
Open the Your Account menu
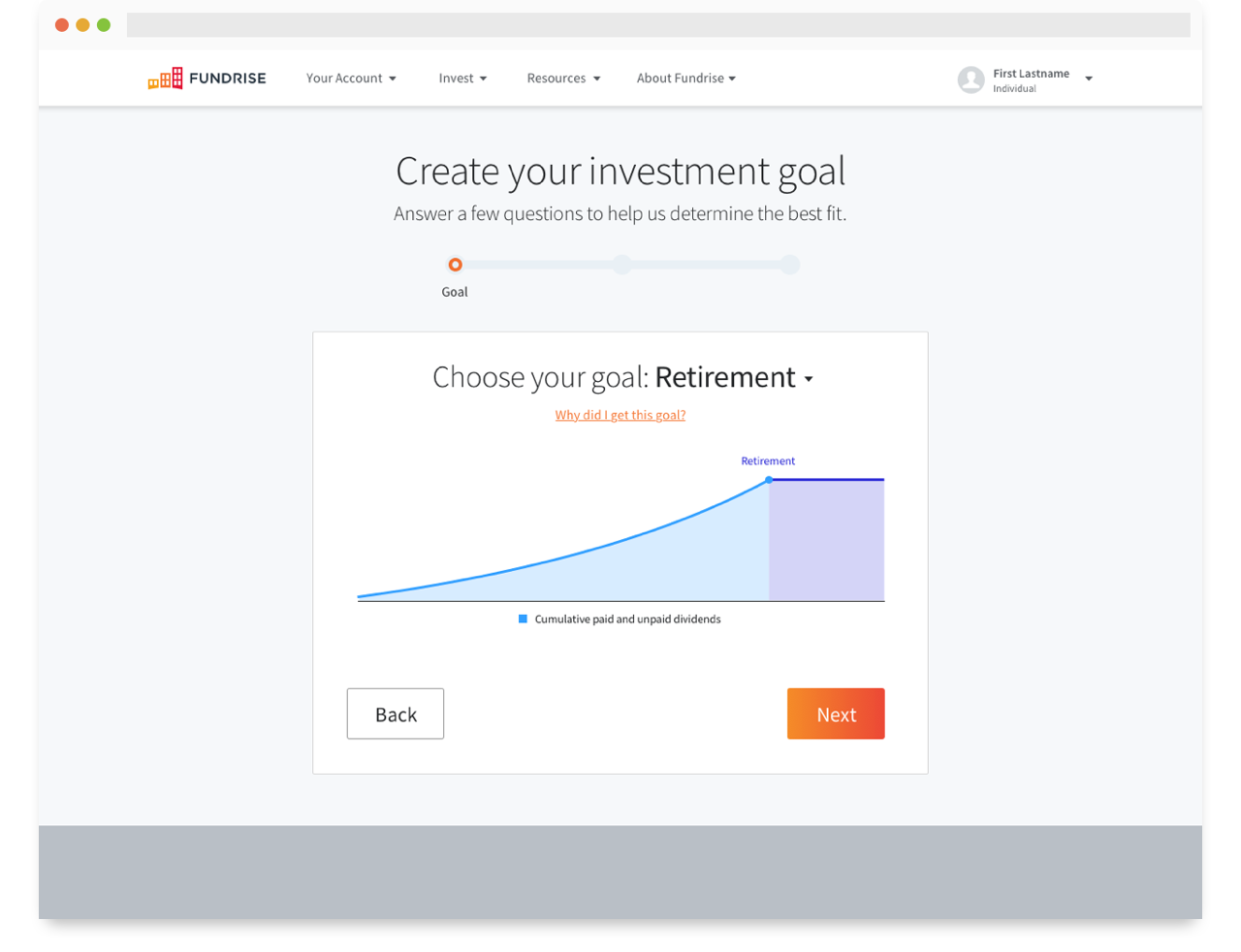pyautogui.click(x=351, y=79)
